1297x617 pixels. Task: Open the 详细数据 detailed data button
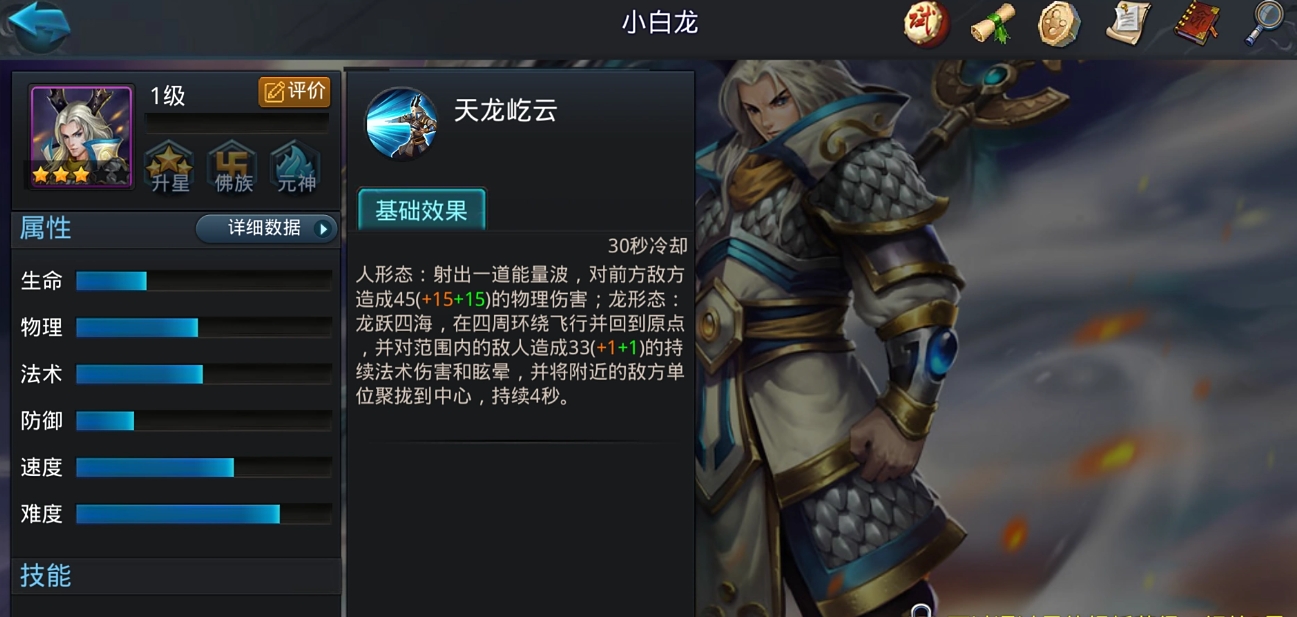(266, 228)
